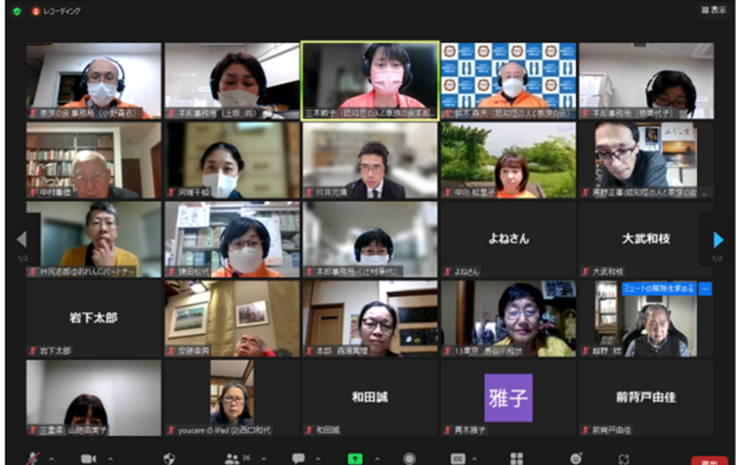
Task: Click the ミュートの解除を求める button
Action: pos(658,288)
